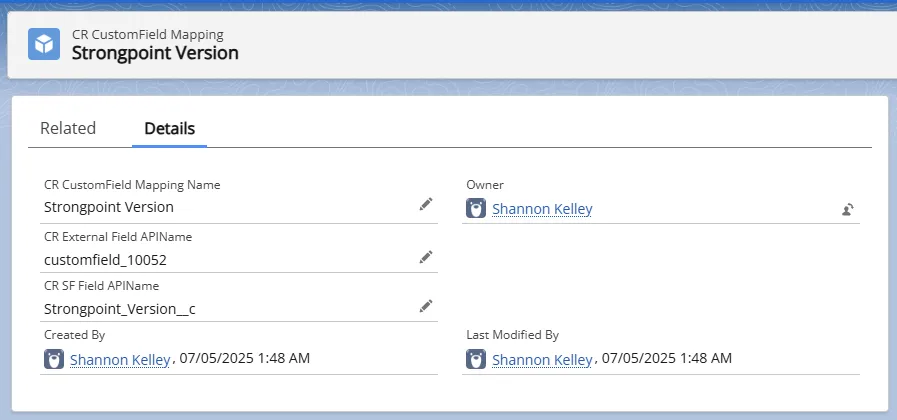The width and height of the screenshot is (897, 420).
Task: Click the Strongpoint Version page title
Action: tap(155, 53)
